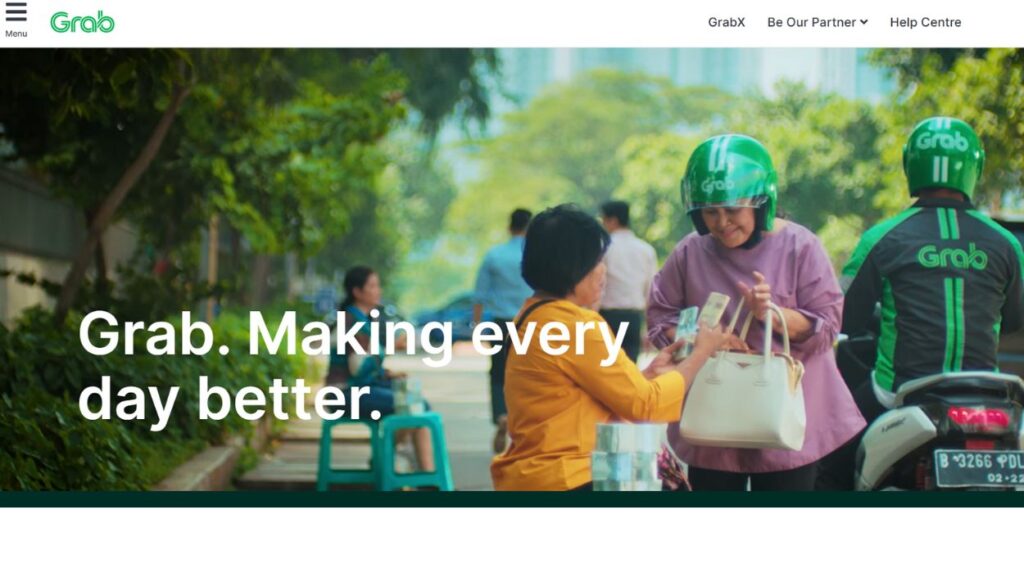This screenshot has height=573, width=1024.
Task: Click the dark green bar below banner
Action: [x=512, y=499]
